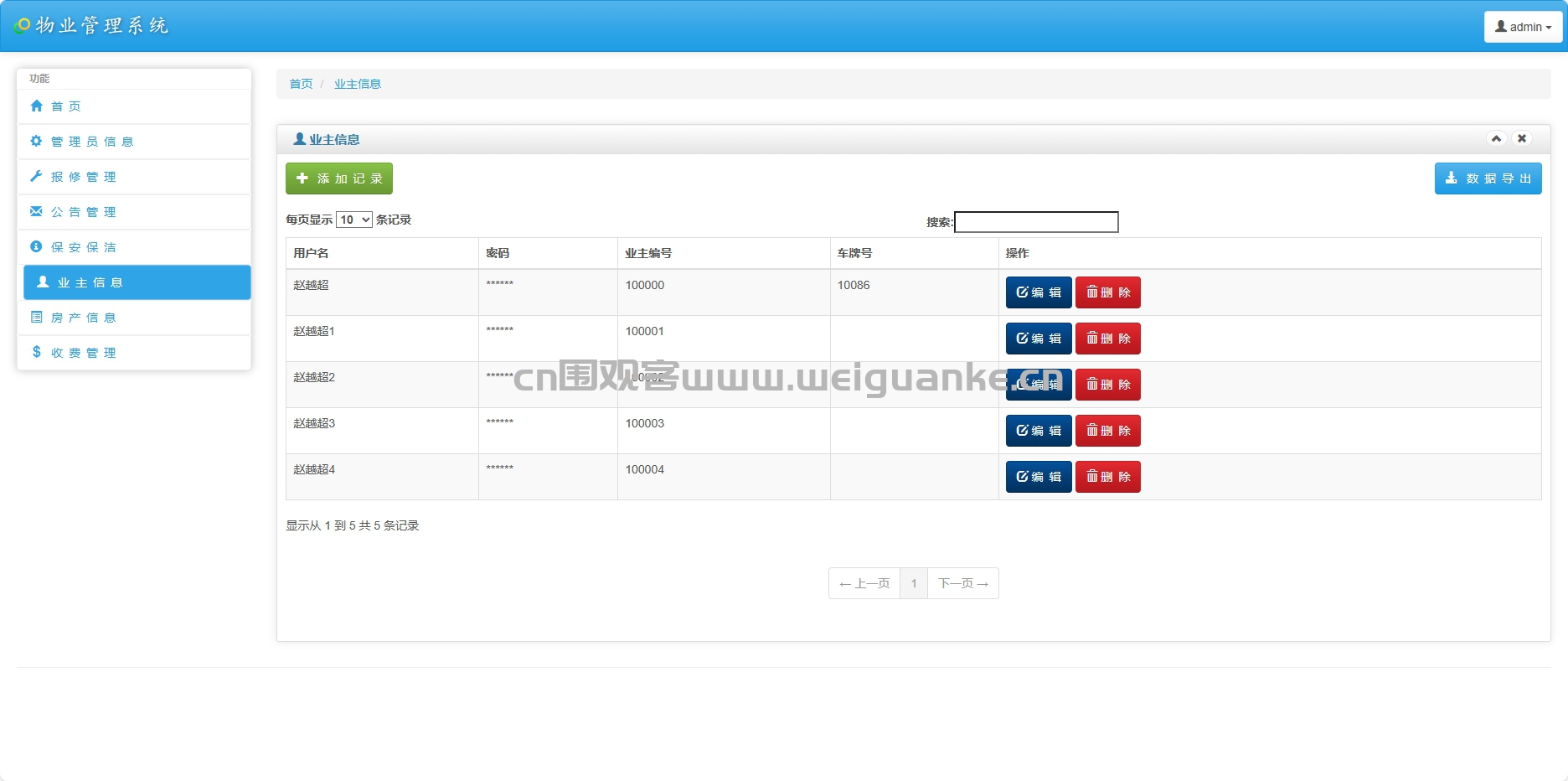Click the 物业管理系统 title text

click(102, 26)
